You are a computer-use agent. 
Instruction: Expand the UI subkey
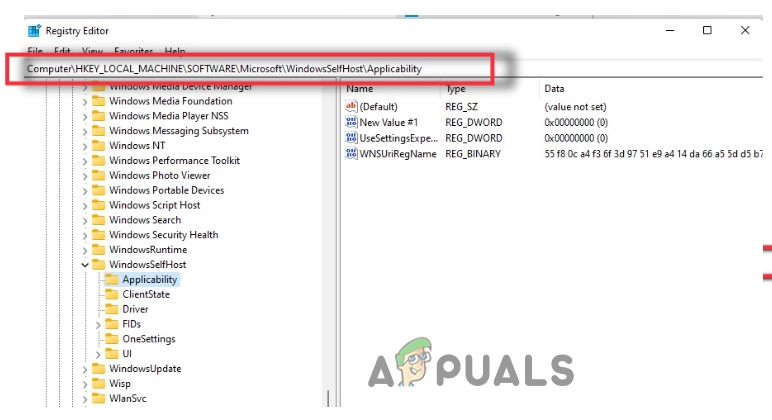pyautogui.click(x=98, y=355)
